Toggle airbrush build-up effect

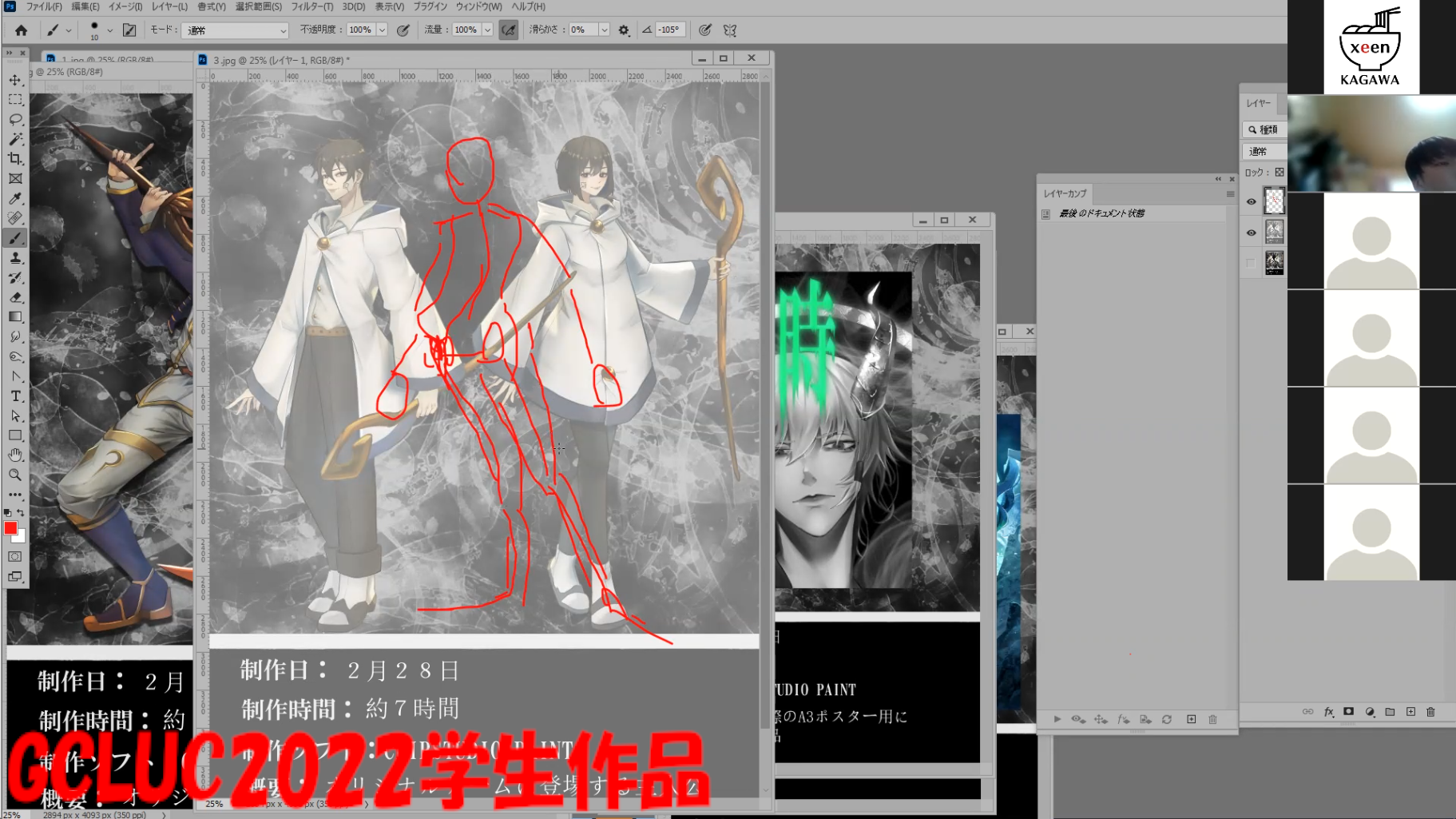tap(509, 30)
